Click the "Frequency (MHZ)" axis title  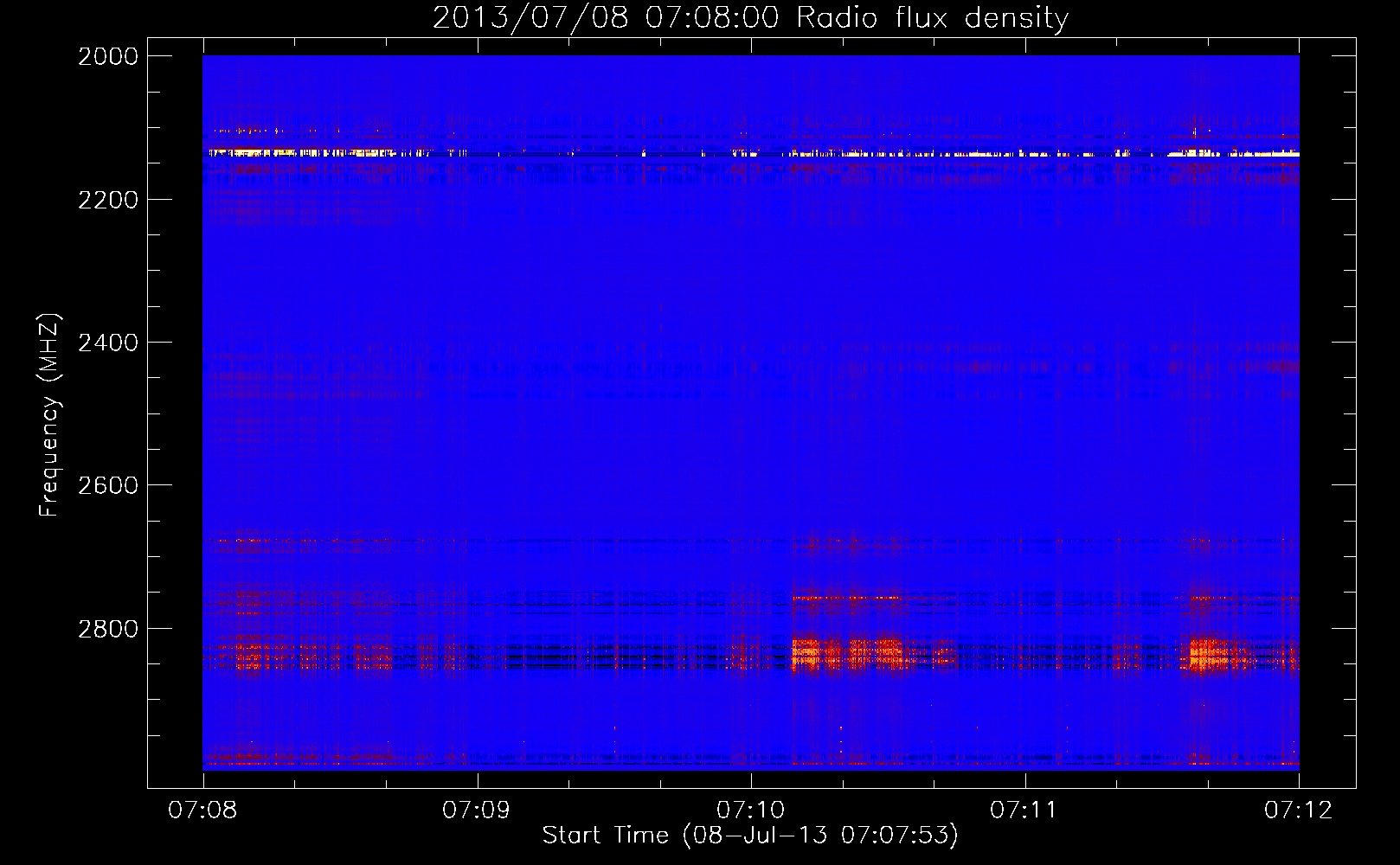pos(50,415)
